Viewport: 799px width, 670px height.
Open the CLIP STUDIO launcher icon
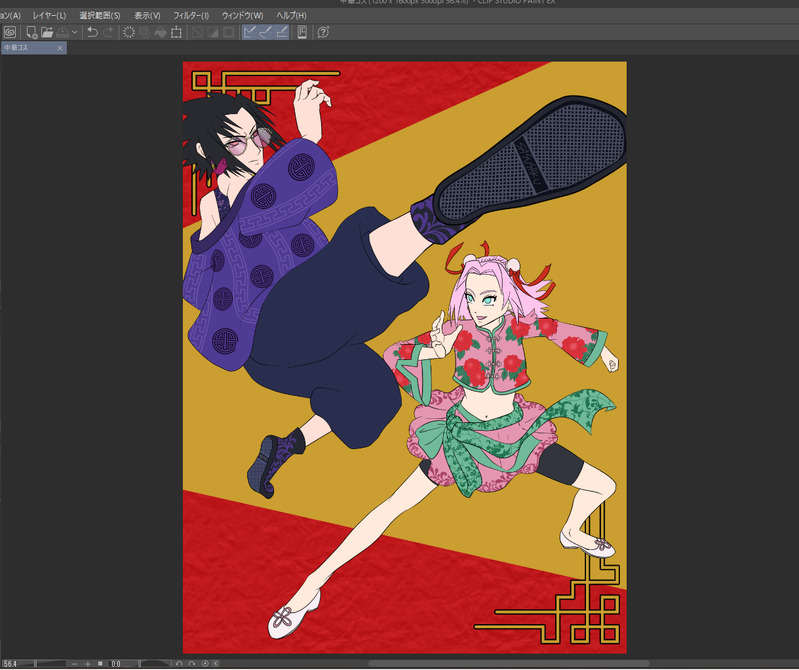click(x=10, y=32)
